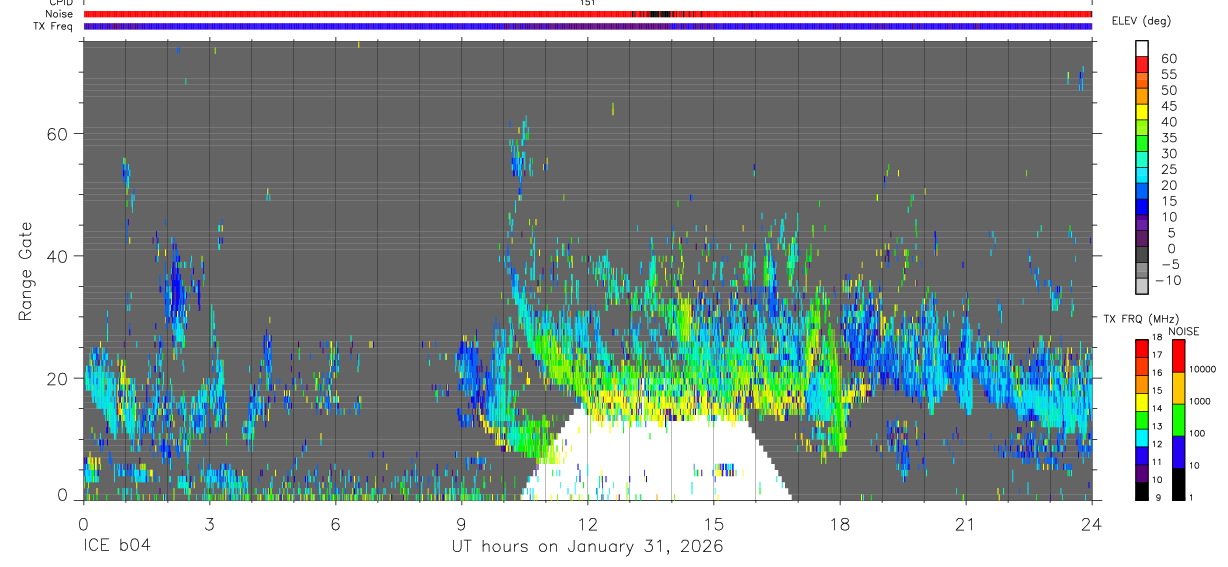This screenshot has width=1228, height=567.
Task: Click the '21' tick on UT hours axis
Action: (965, 522)
